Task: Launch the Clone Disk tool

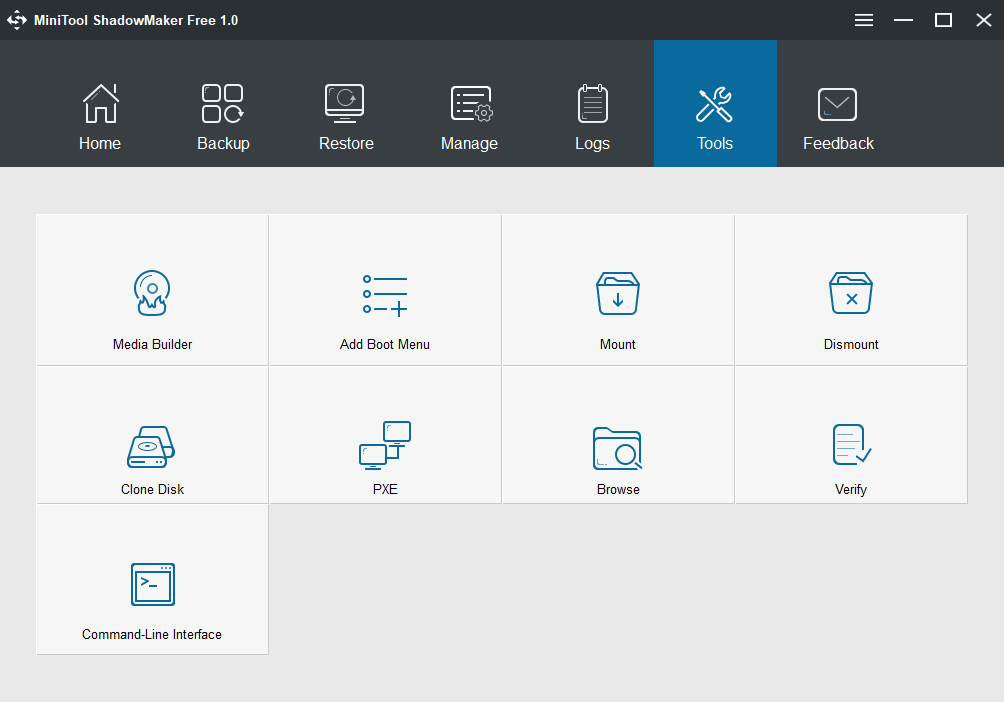Action: coord(152,436)
